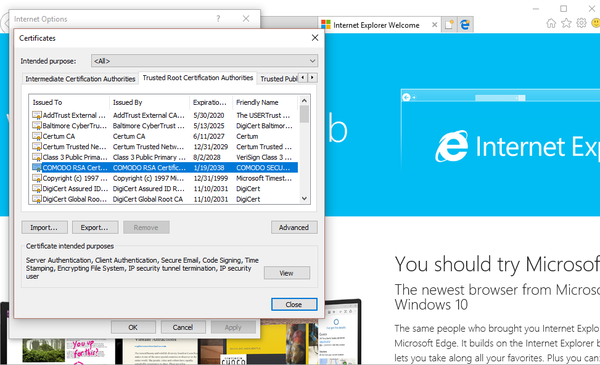Click expiration date 12/31/1999
Screen dimensions: 600x365
(x=210, y=178)
